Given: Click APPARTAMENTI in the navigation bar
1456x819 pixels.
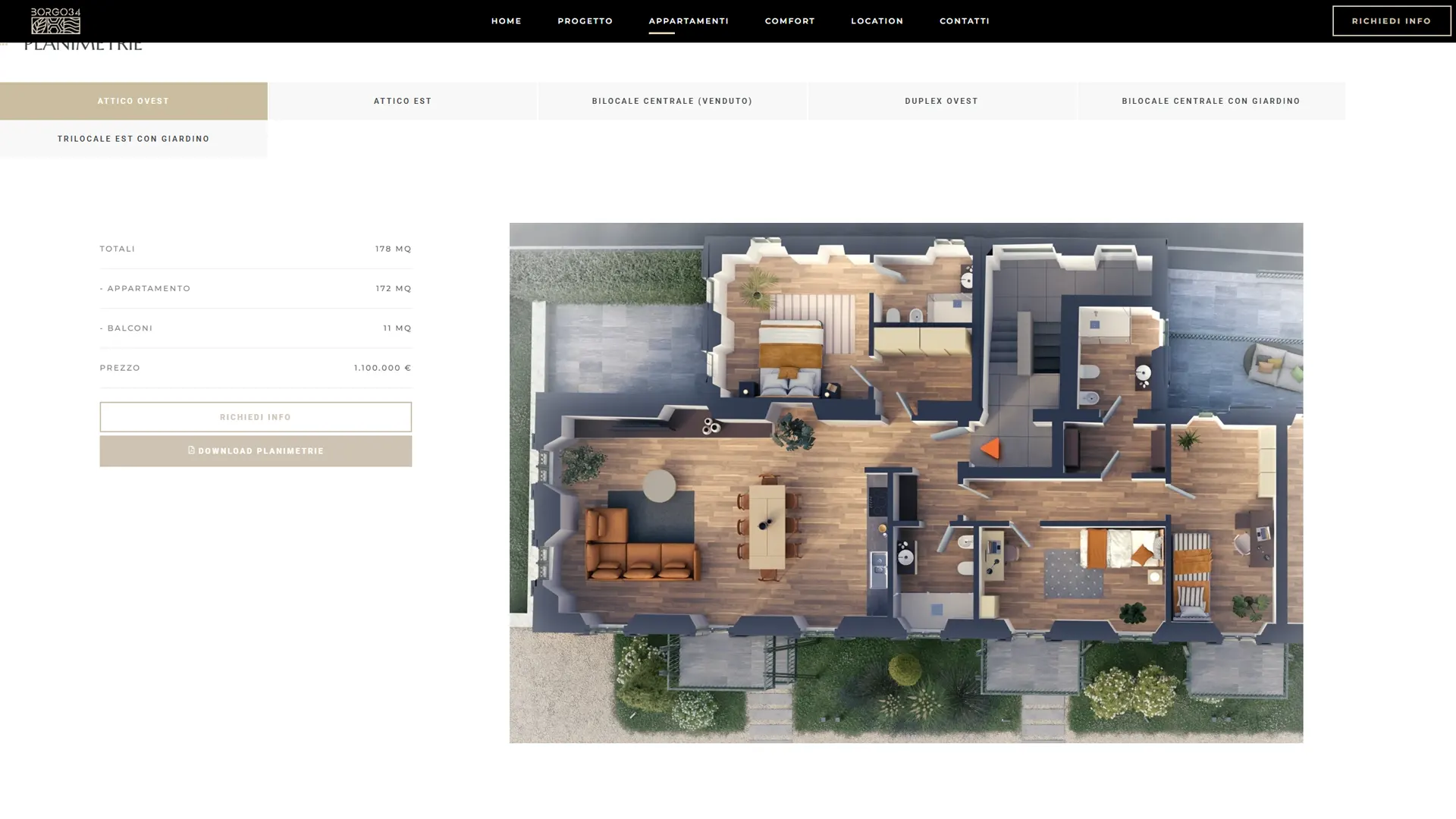Looking at the screenshot, I should coord(688,20).
